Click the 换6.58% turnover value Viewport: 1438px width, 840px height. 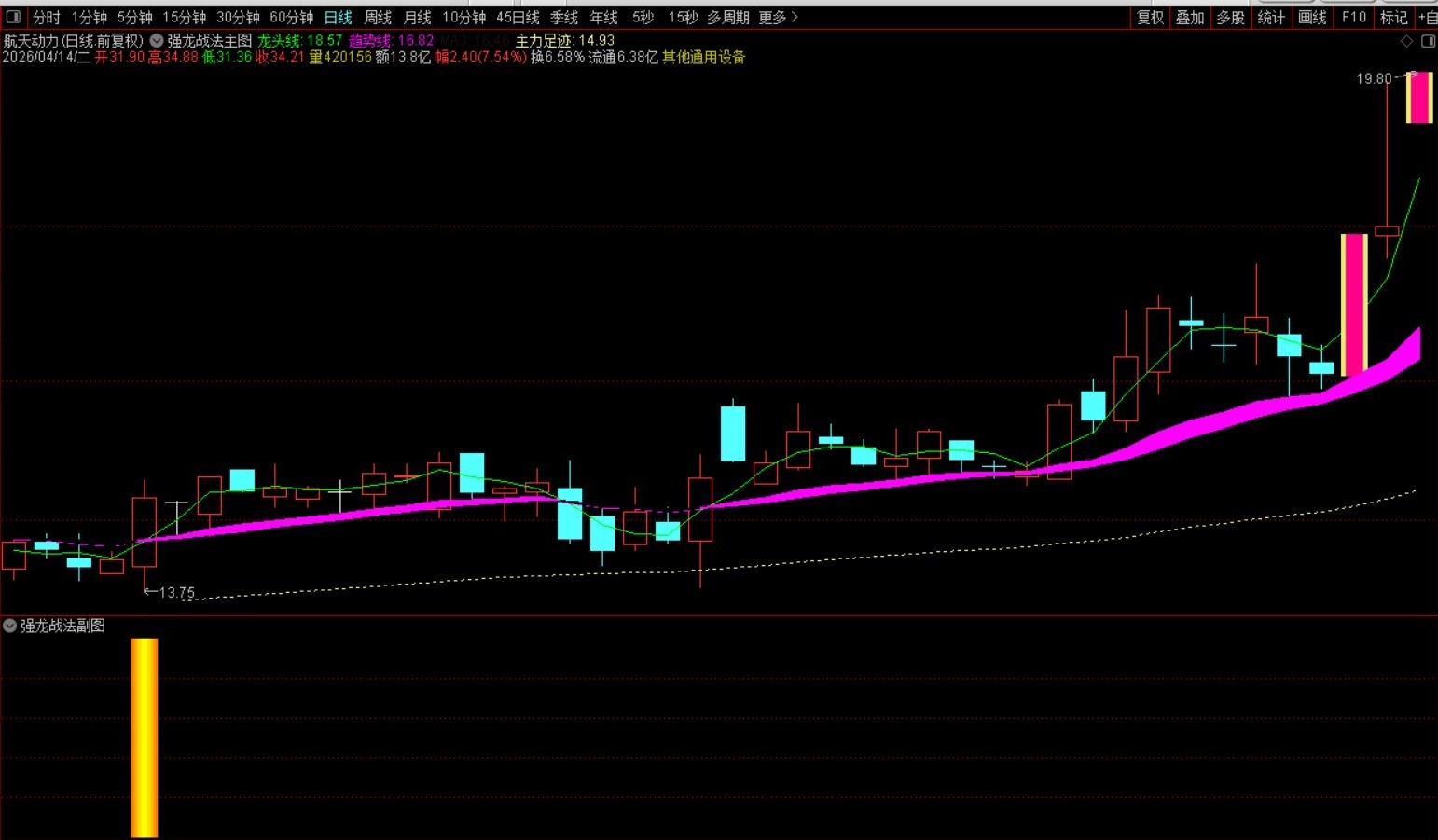point(558,57)
